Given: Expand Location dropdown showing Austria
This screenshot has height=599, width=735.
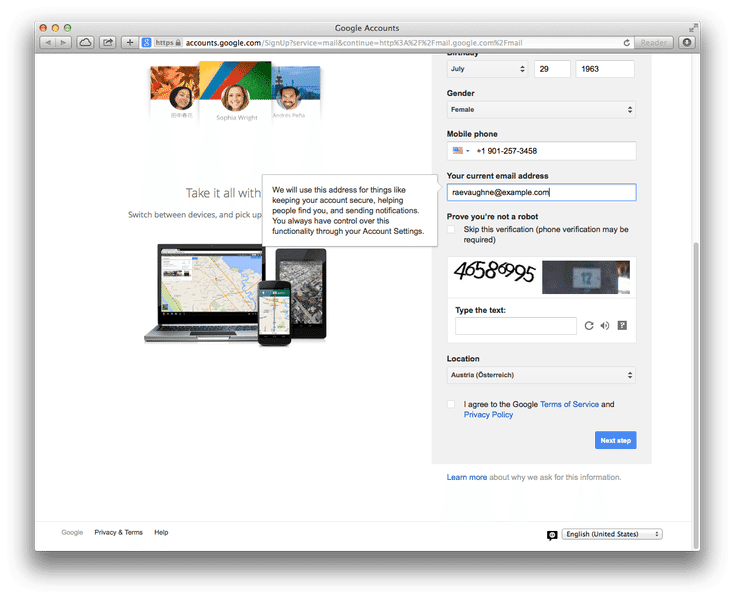Looking at the screenshot, I should 541,375.
